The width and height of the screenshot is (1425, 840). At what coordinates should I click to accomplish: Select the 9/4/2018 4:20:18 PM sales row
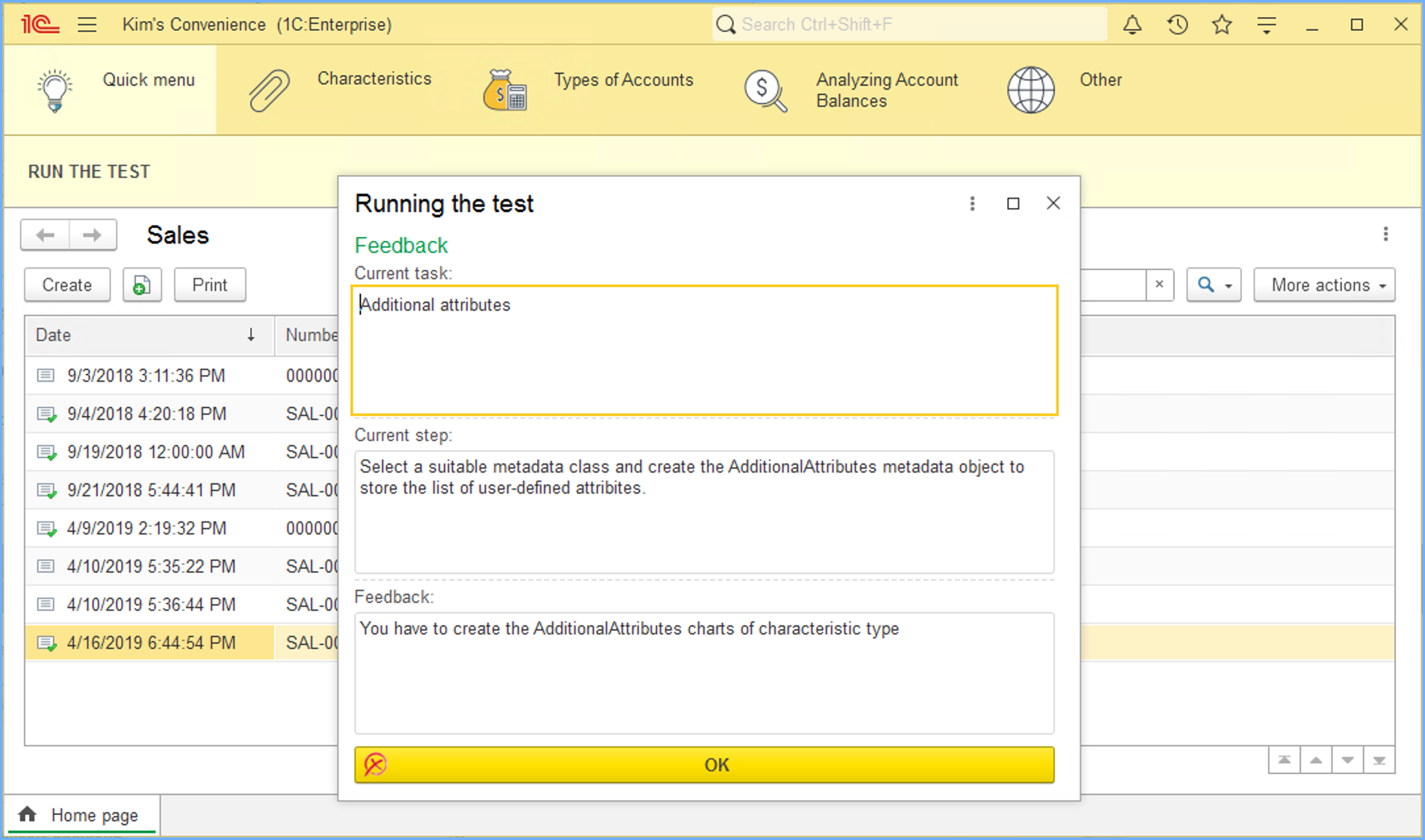146,413
